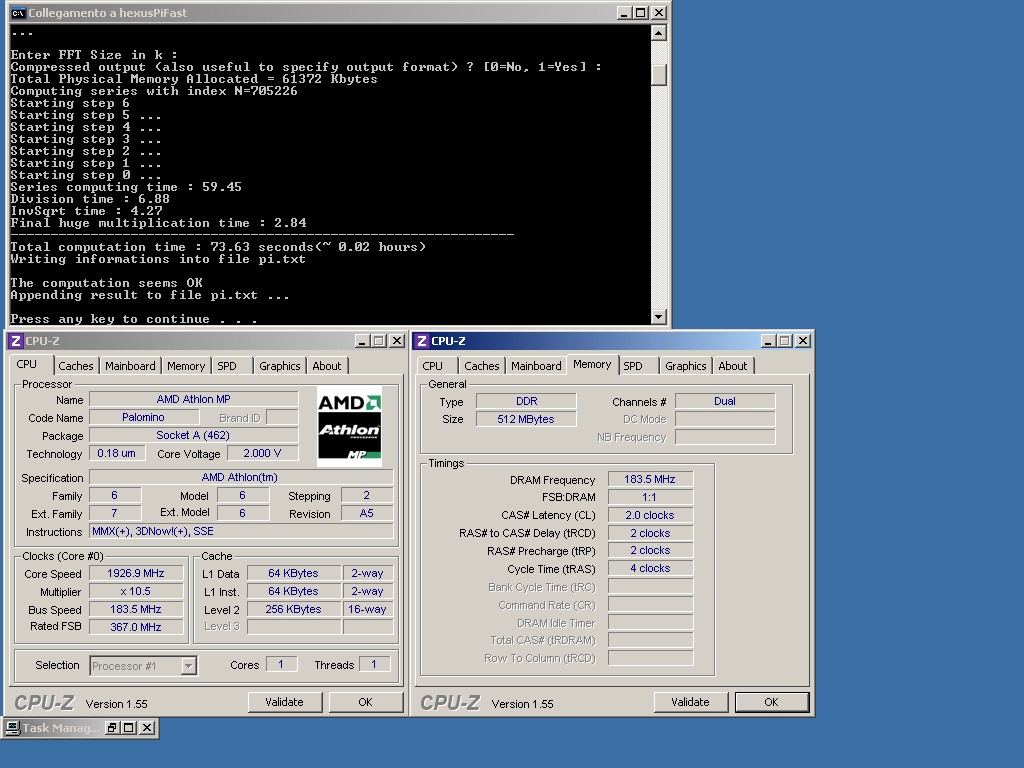This screenshot has height=768, width=1024.
Task: Click the 367.0 MHz rated FSB value
Action: click(x=136, y=627)
